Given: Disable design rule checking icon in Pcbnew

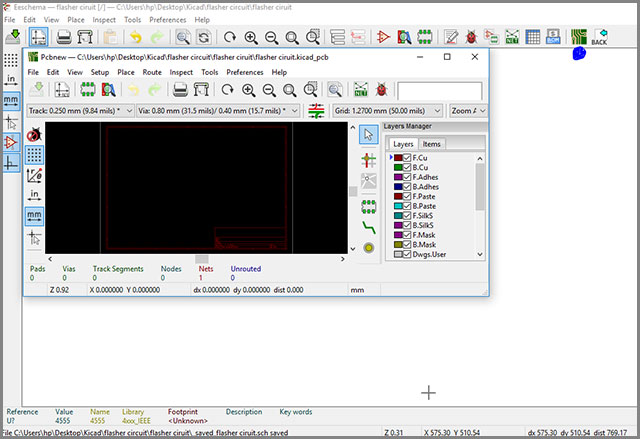Looking at the screenshot, I should point(34,135).
